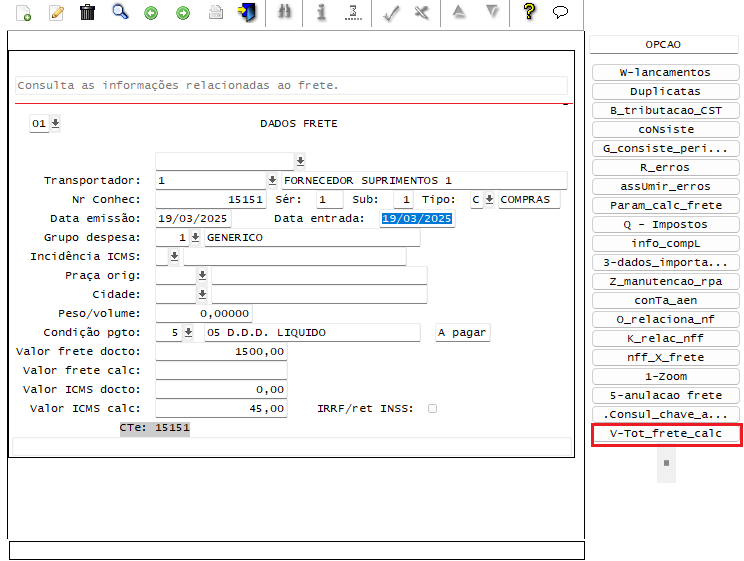The height and width of the screenshot is (561, 744).
Task: Click the K_relac_nff button
Action: pyautogui.click(x=665, y=338)
